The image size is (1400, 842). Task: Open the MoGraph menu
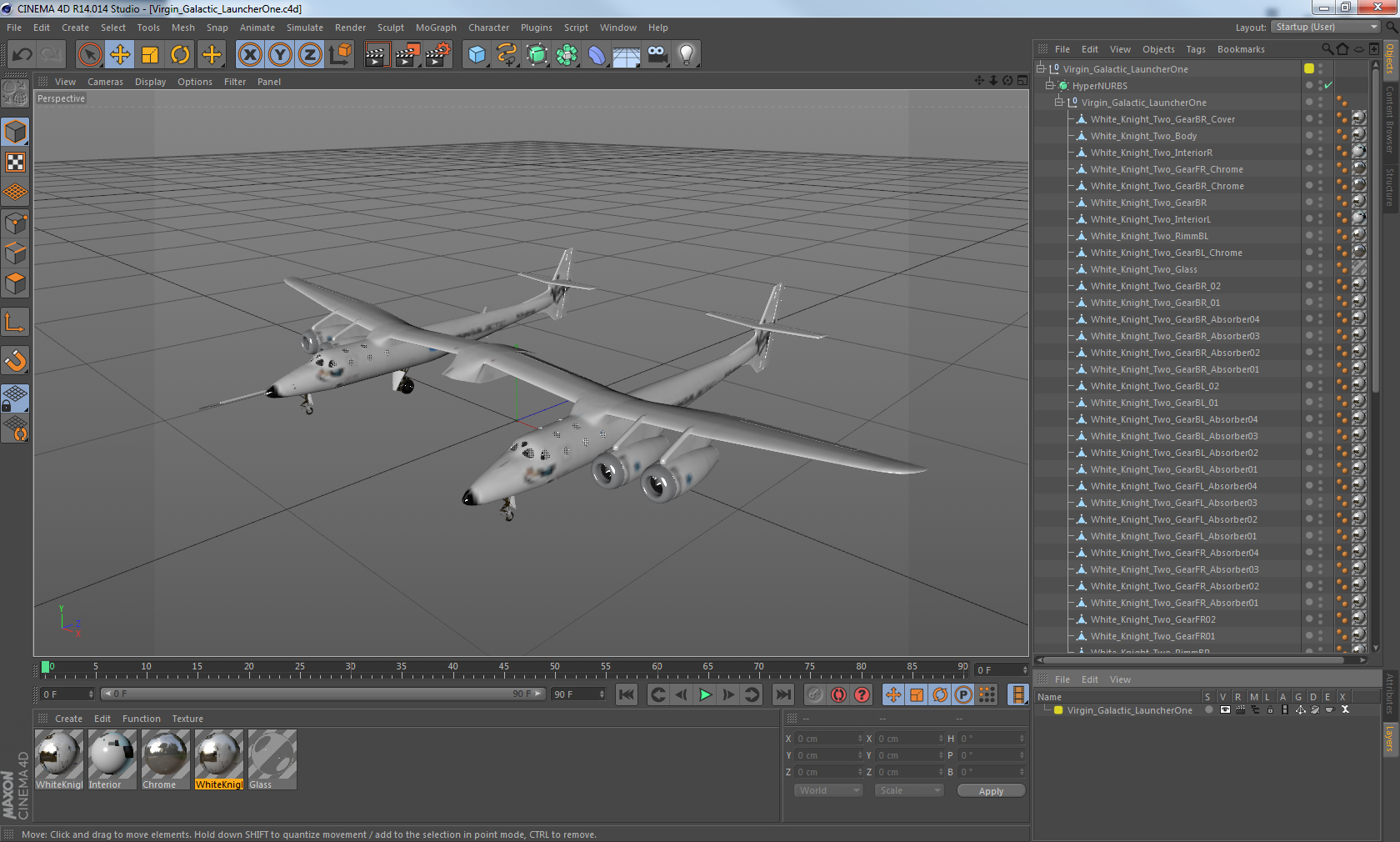click(x=436, y=28)
